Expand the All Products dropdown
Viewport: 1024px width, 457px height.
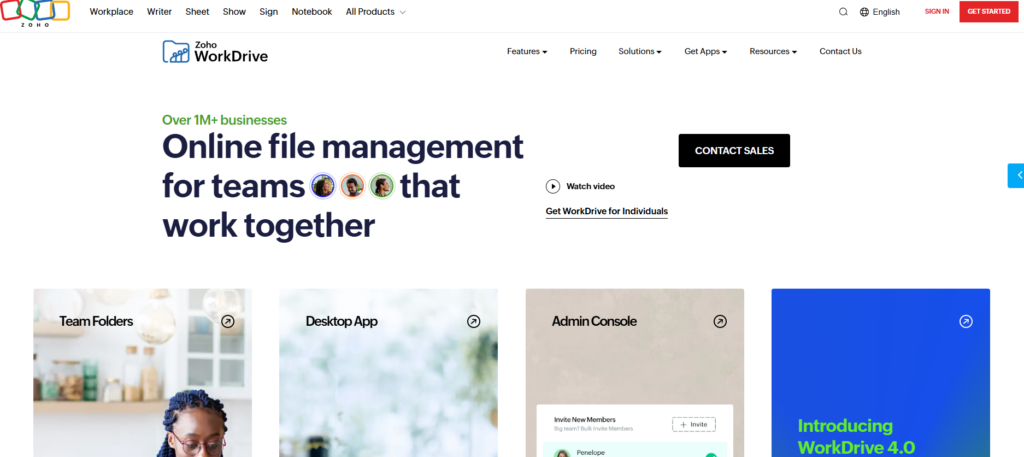(x=376, y=12)
